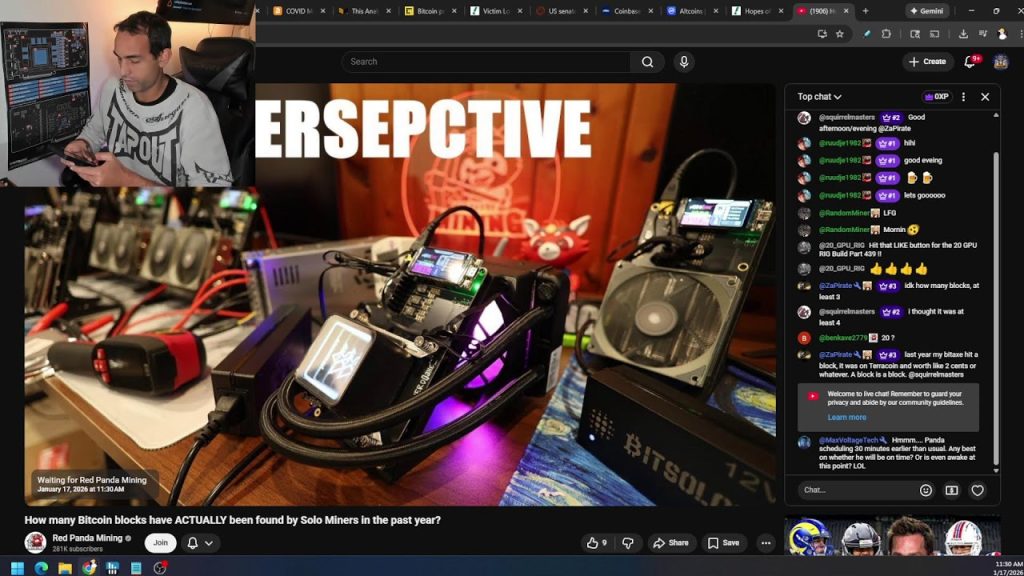Viewport: 1024px width, 576px height.
Task: Open live chat three-dot options menu
Action: pyautogui.click(x=963, y=97)
